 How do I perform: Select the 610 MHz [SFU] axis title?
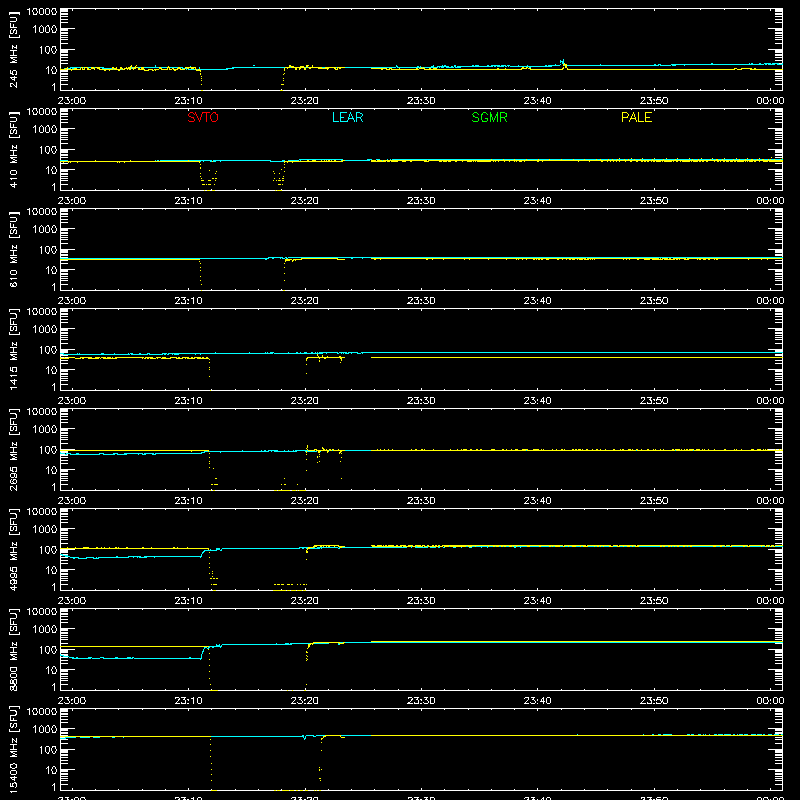[x=13, y=249]
